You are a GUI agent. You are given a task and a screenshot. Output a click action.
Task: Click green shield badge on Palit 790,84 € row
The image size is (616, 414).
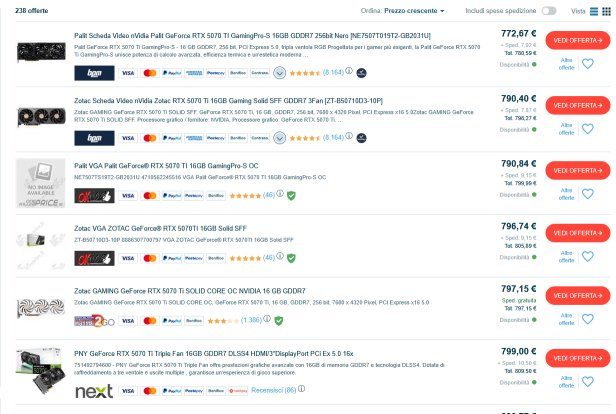point(291,196)
